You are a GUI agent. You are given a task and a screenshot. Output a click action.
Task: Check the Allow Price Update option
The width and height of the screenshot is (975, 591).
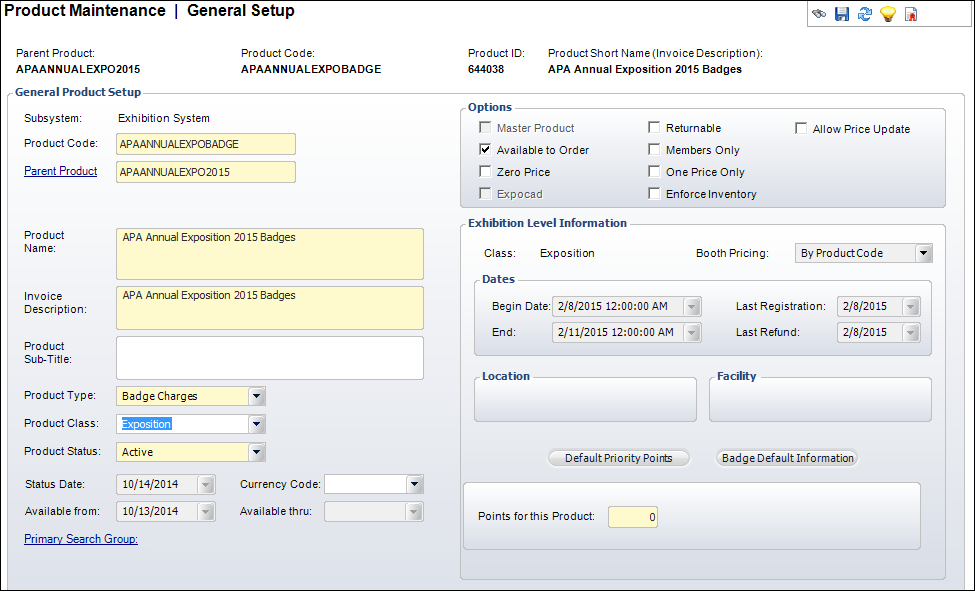coord(801,128)
